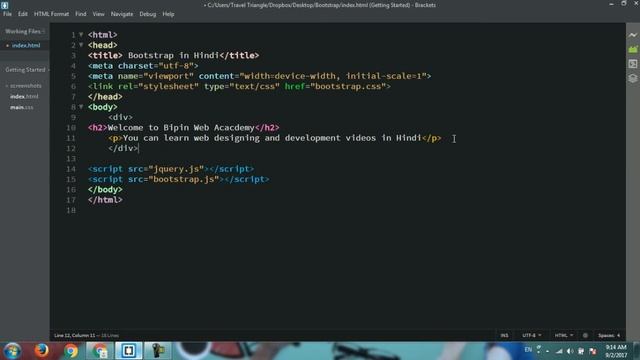
Task: Click the layers stack icon in right toolbar
Action: (x=633, y=78)
